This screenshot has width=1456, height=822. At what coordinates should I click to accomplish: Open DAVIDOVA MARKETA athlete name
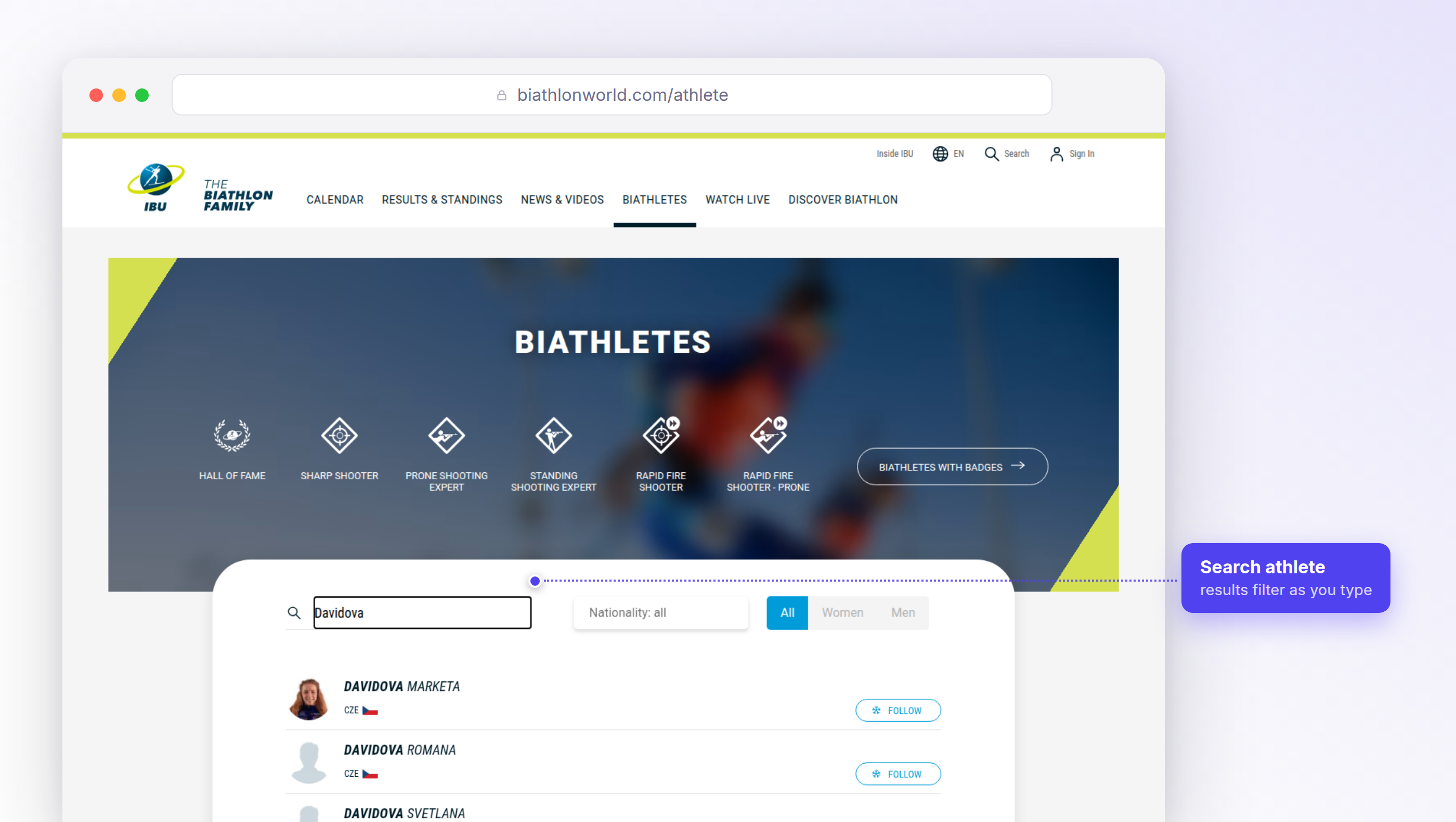402,686
